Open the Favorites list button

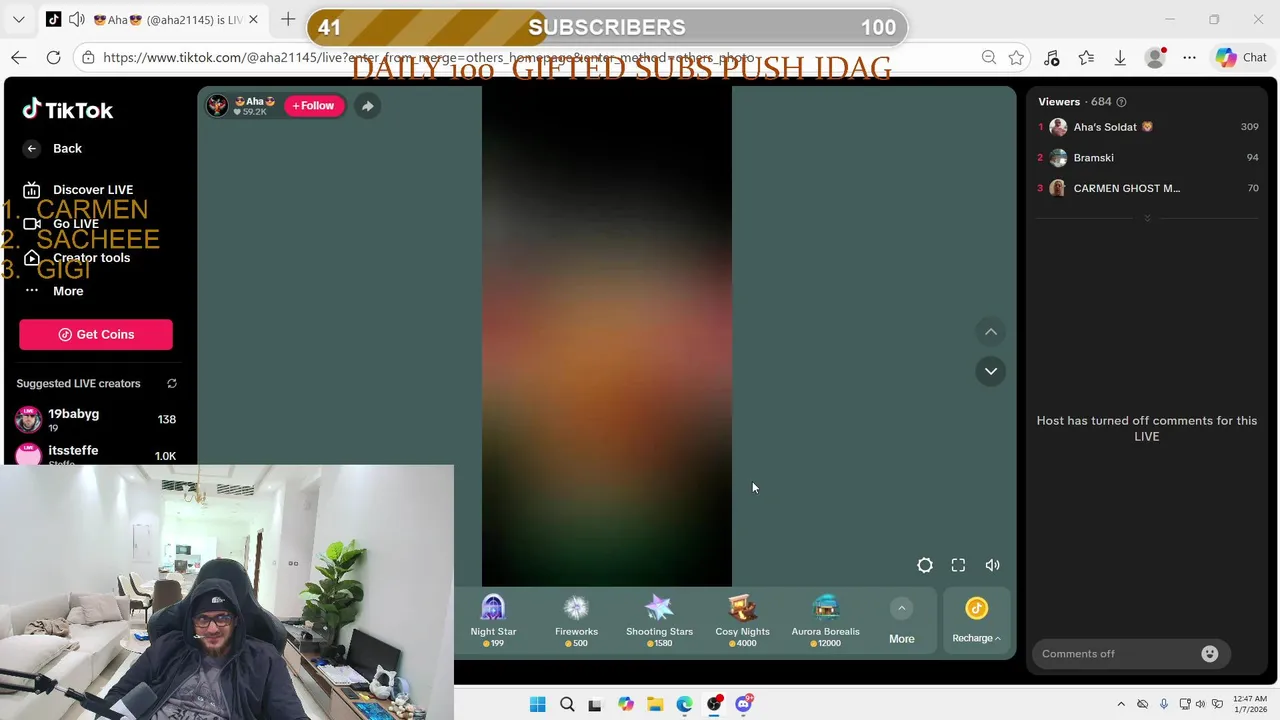[1086, 58]
